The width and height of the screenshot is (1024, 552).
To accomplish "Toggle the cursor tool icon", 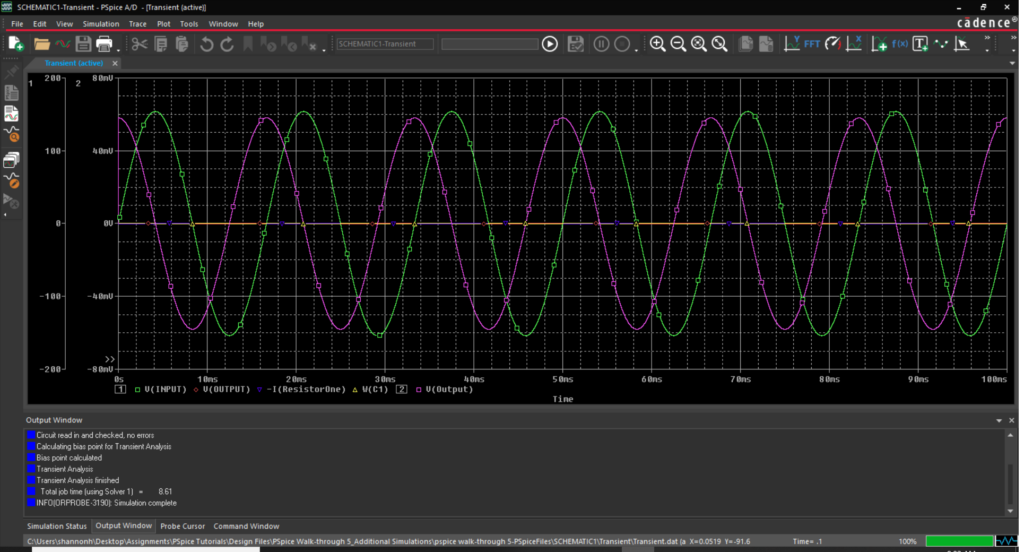I will pos(962,44).
